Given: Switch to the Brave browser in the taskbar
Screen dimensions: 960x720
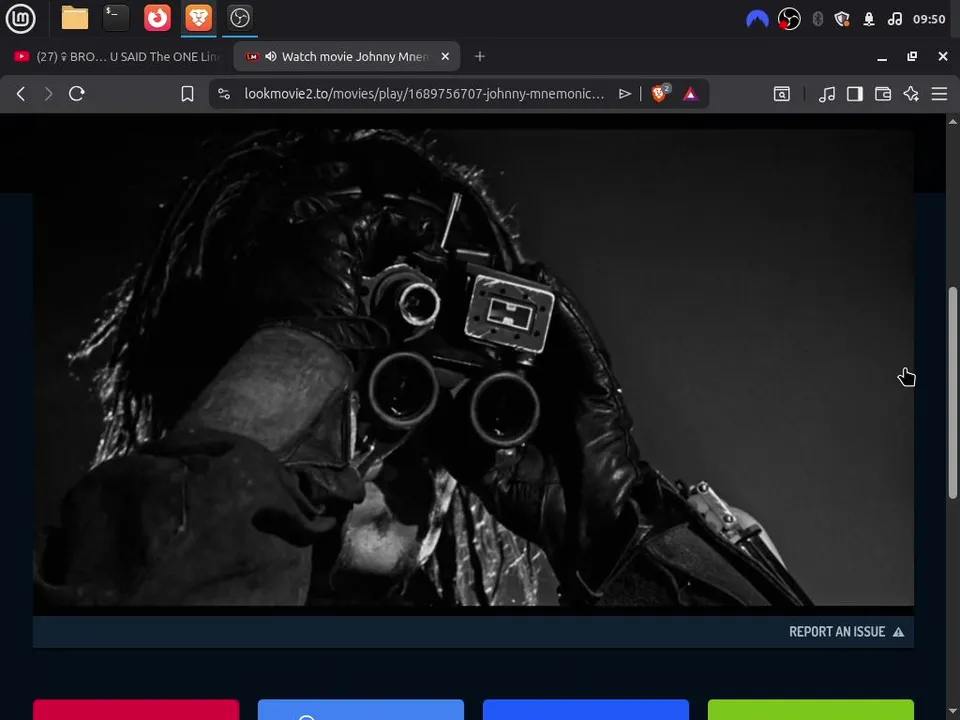Looking at the screenshot, I should 198,18.
